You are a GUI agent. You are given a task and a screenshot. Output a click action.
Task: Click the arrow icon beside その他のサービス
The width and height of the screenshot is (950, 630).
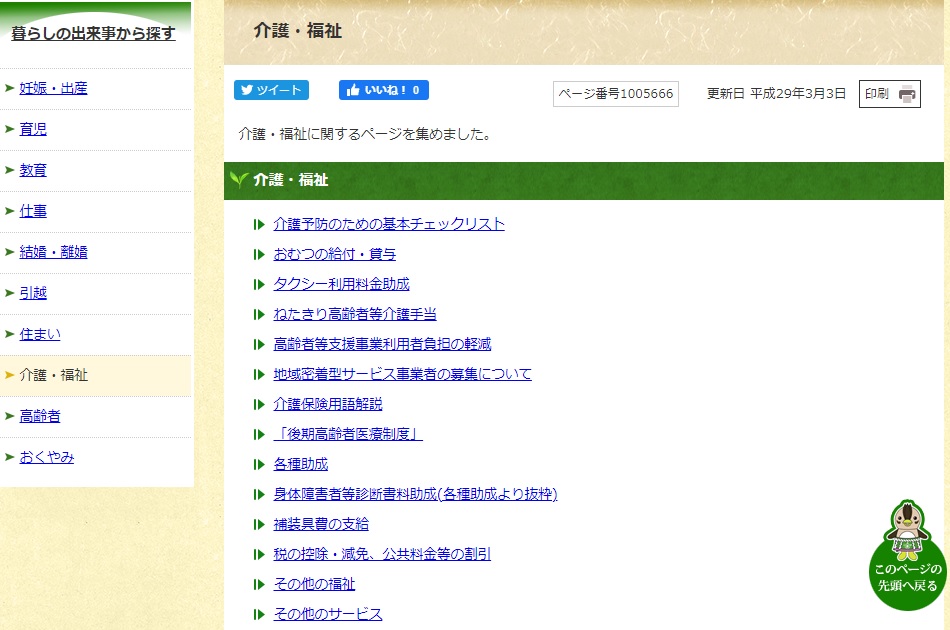(x=259, y=614)
